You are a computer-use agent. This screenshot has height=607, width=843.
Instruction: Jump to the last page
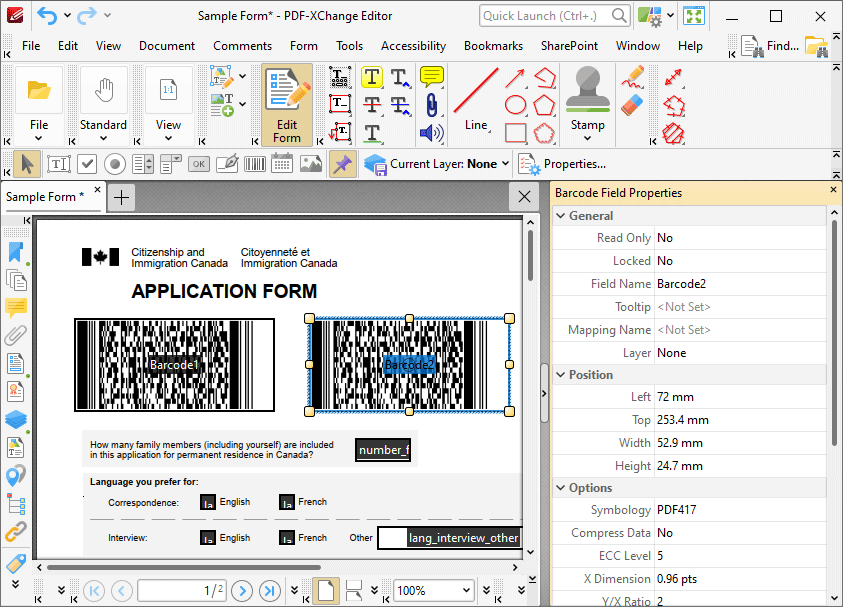(x=270, y=591)
